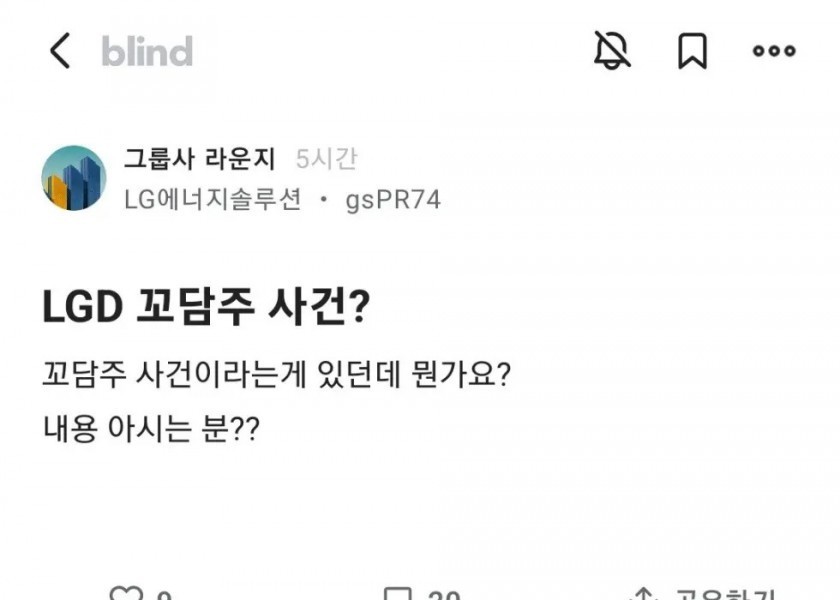
Task: Open comments via the speech bubble icon
Action: point(397,595)
